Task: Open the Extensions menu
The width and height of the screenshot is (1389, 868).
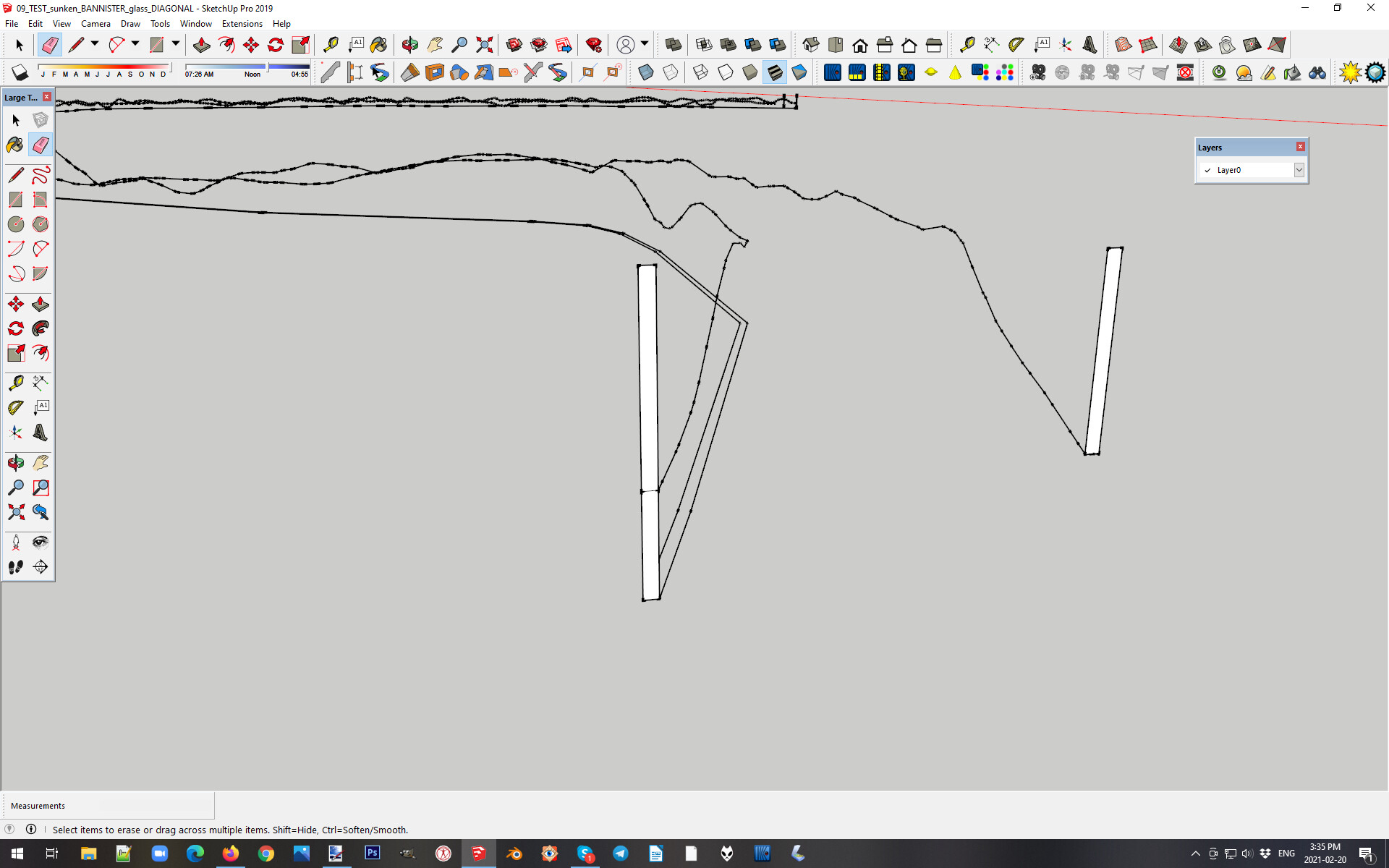Action: tap(242, 24)
